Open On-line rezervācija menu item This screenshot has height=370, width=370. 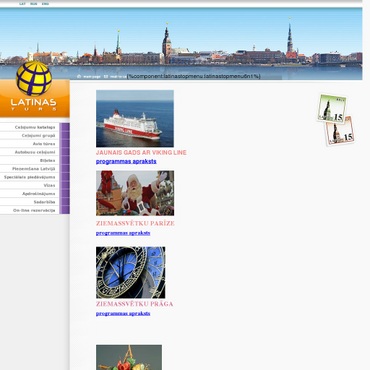coord(35,211)
